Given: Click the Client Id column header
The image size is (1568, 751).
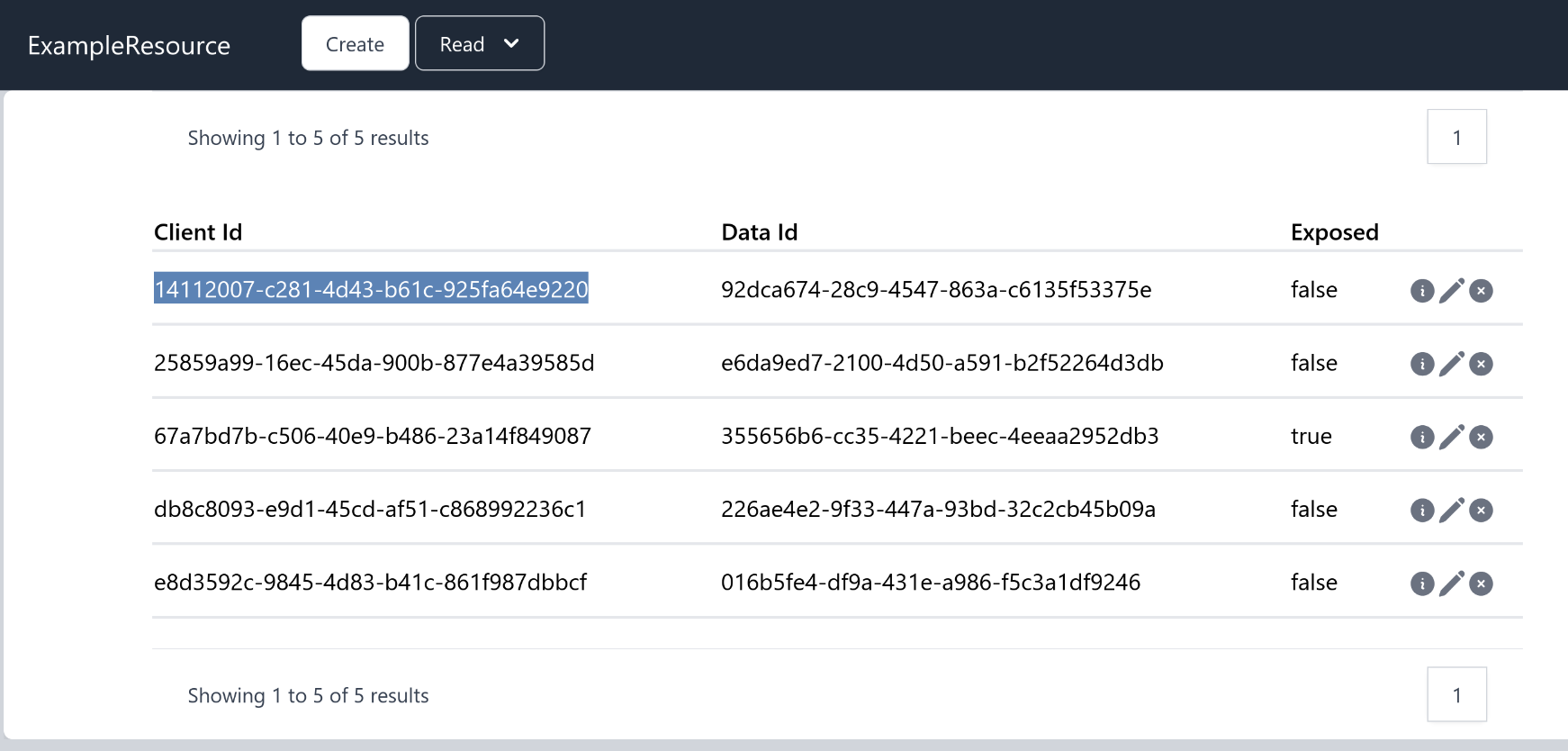Looking at the screenshot, I should pos(198,232).
